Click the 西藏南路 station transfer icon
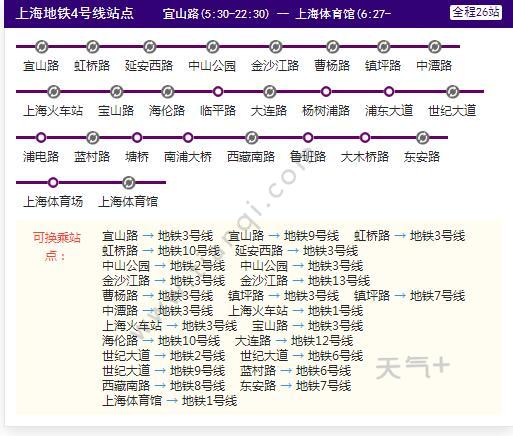The width and height of the screenshot is (513, 436). [251, 137]
